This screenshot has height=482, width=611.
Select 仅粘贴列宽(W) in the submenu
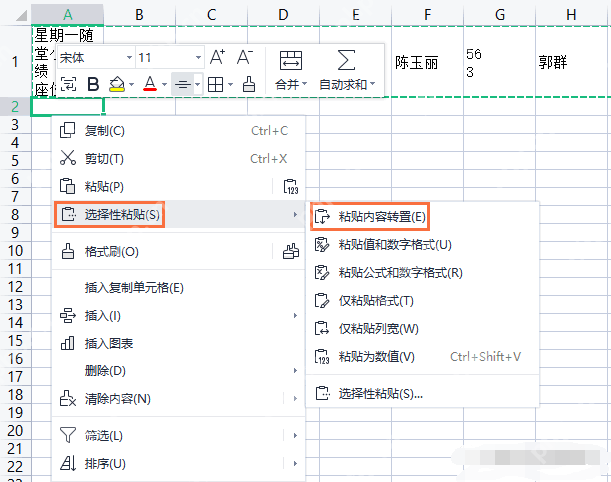pyautogui.click(x=423, y=328)
